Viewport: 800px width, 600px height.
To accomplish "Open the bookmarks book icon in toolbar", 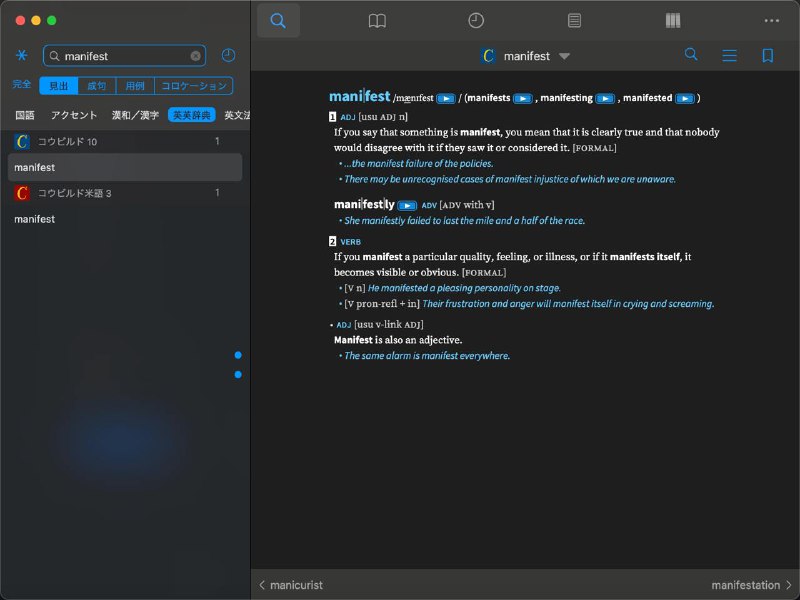I will point(377,20).
